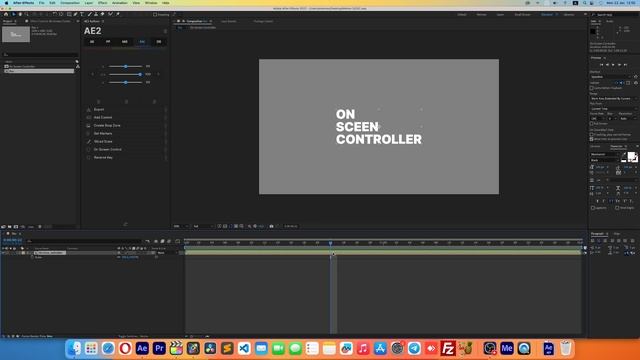Click the Export icon in AE2 panel
Image resolution: width=640 pixels, height=360 pixels.
[89, 109]
